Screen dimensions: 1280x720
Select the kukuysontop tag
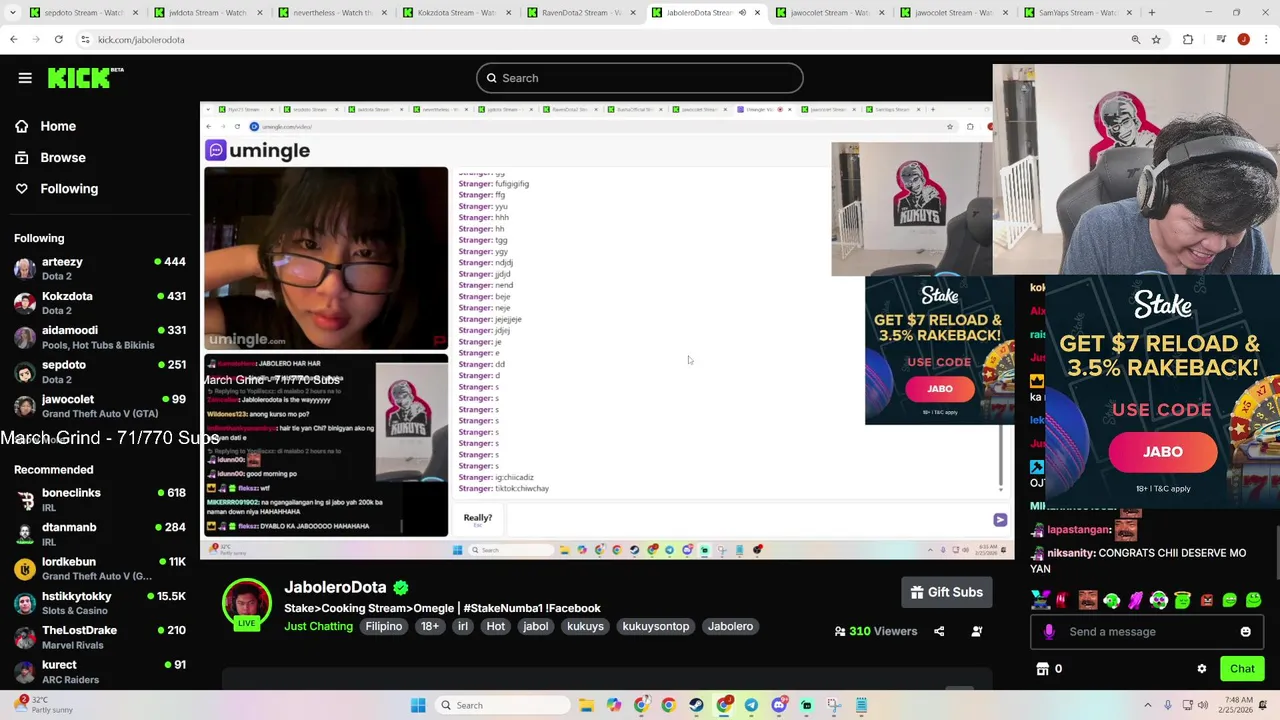point(656,626)
